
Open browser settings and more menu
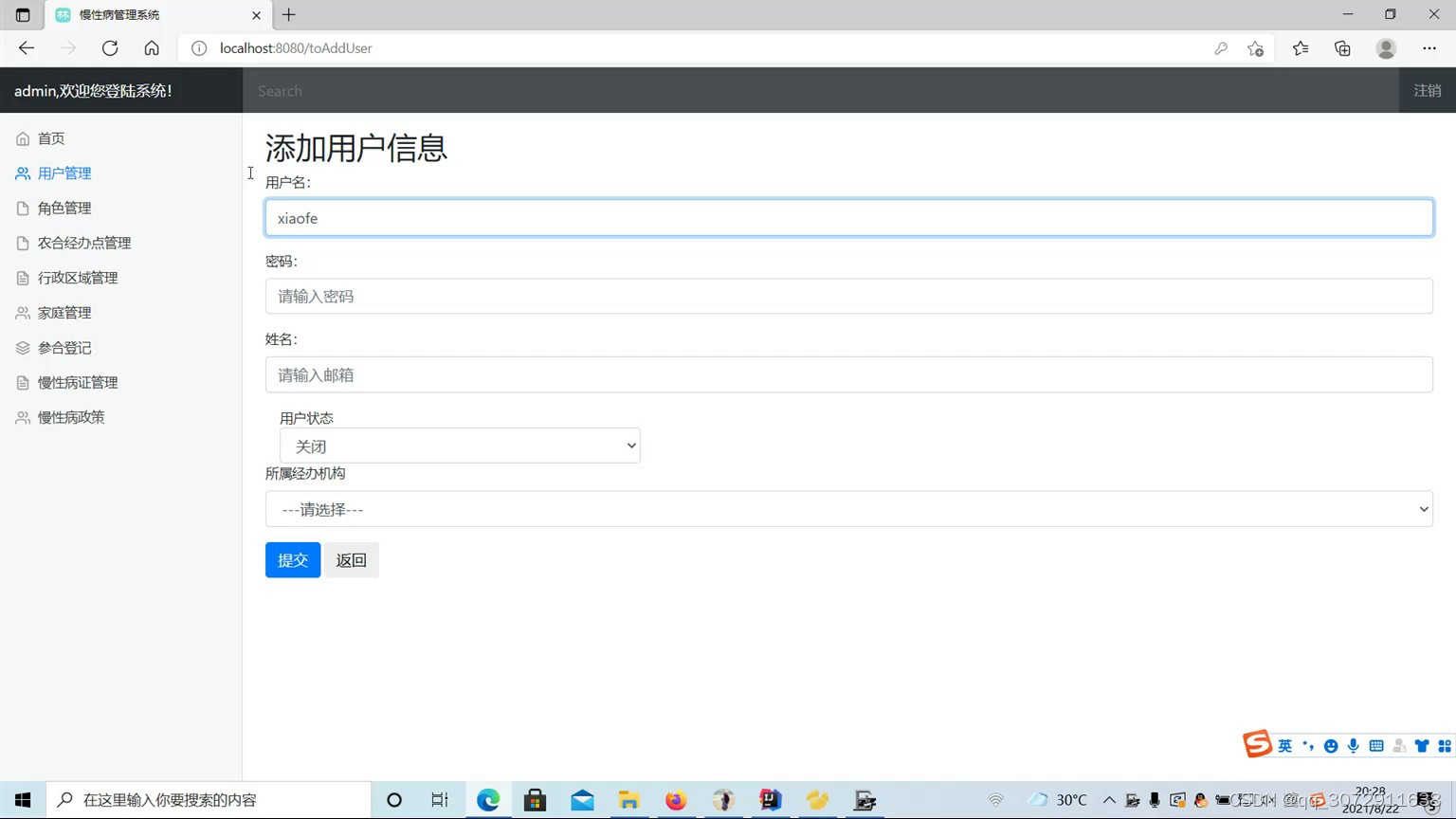tap(1429, 48)
